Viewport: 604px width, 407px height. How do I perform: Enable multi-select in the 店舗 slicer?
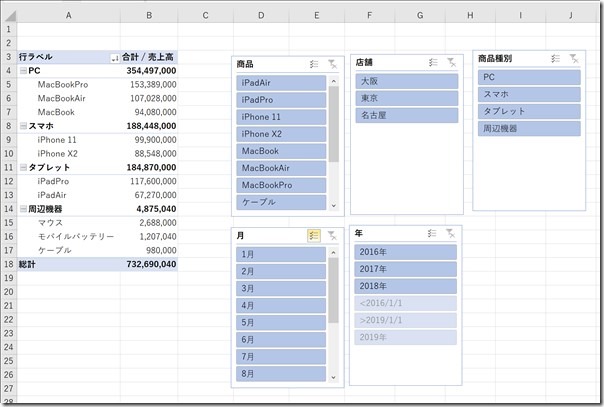[x=432, y=62]
